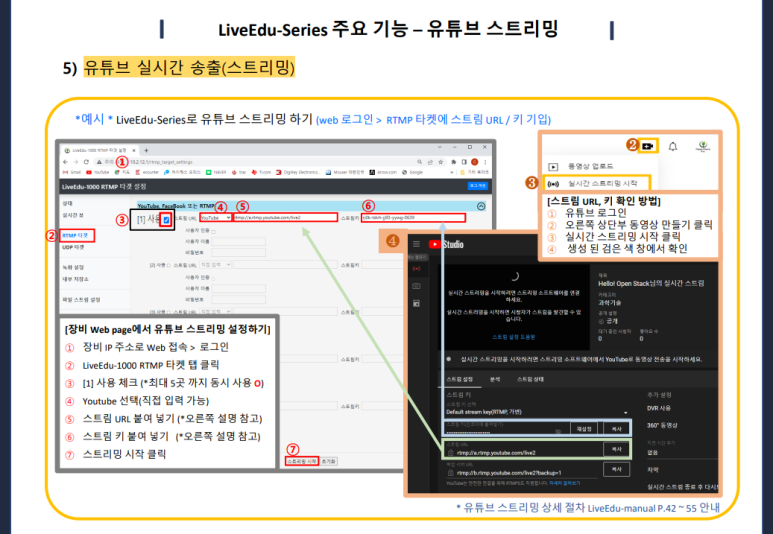Toggle stream key visibility eye icon
This screenshot has width=773, height=534.
pos(558,431)
